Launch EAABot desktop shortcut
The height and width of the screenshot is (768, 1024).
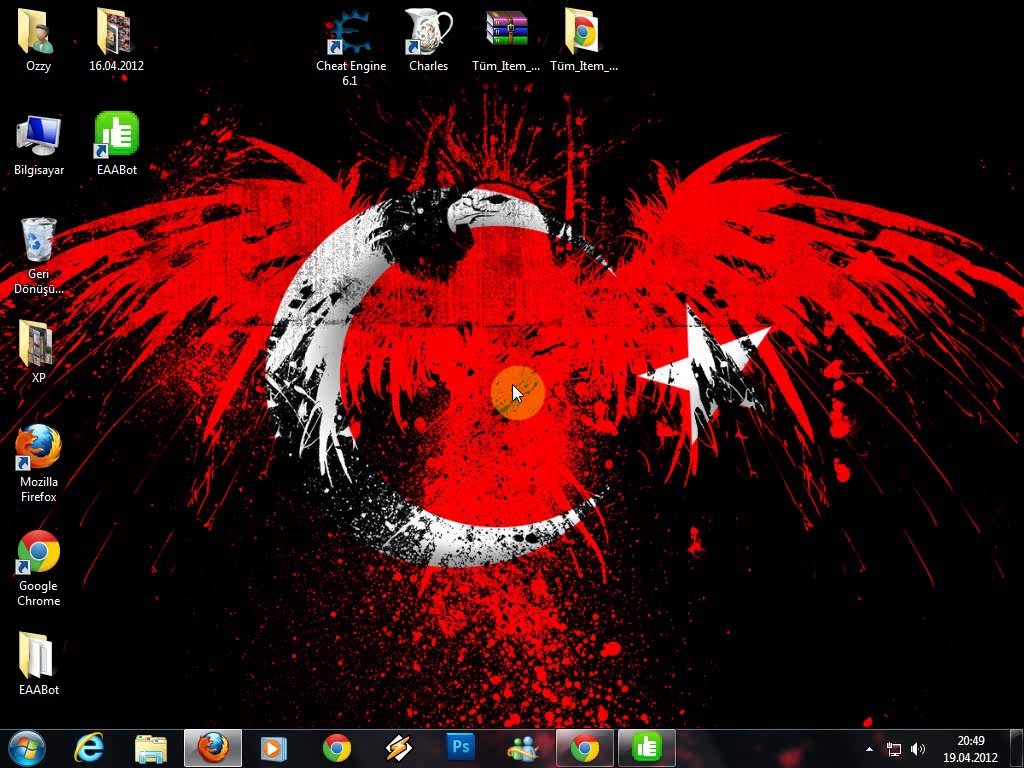pyautogui.click(x=116, y=144)
